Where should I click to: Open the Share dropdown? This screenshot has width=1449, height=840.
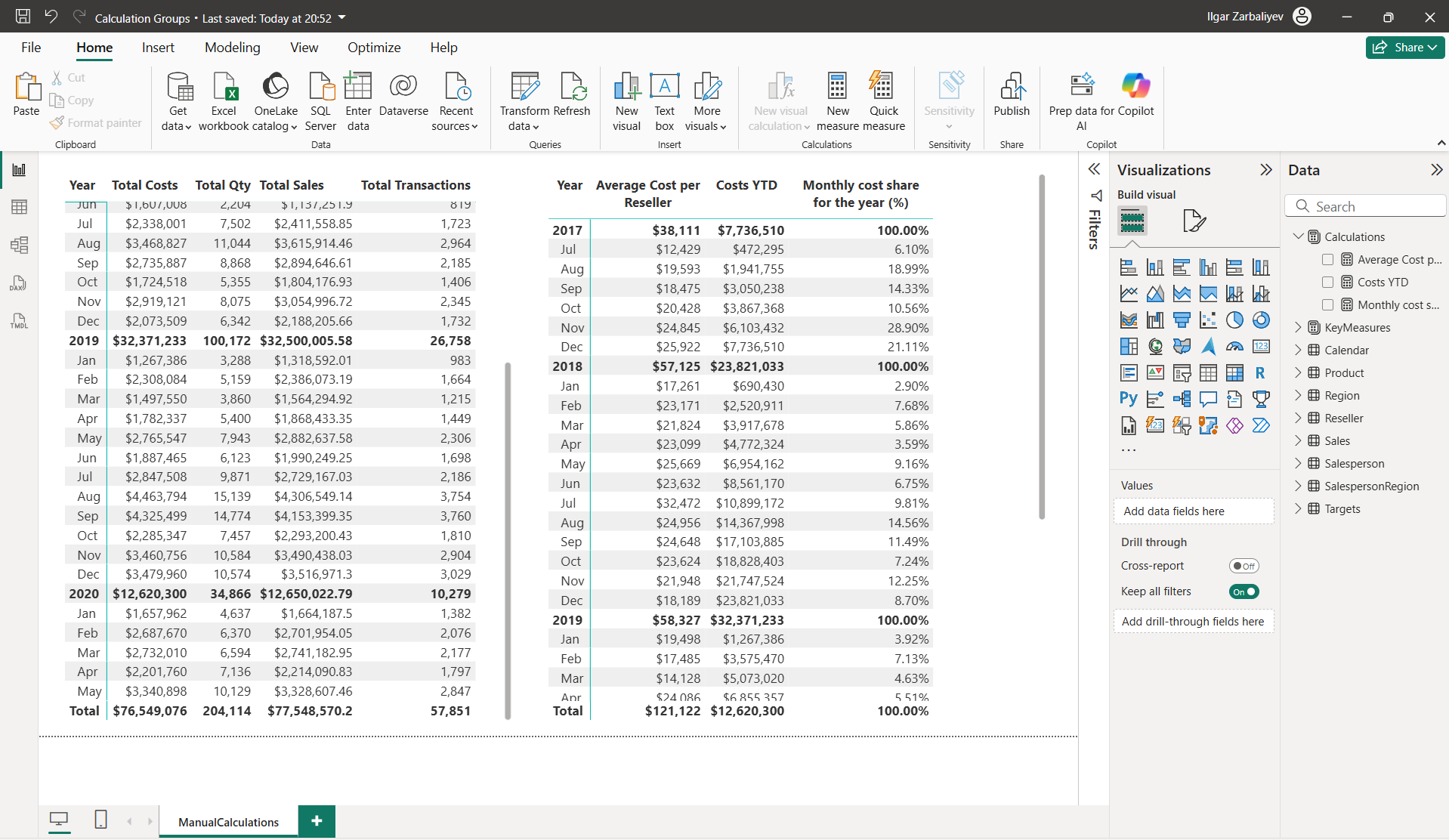pyautogui.click(x=1405, y=48)
